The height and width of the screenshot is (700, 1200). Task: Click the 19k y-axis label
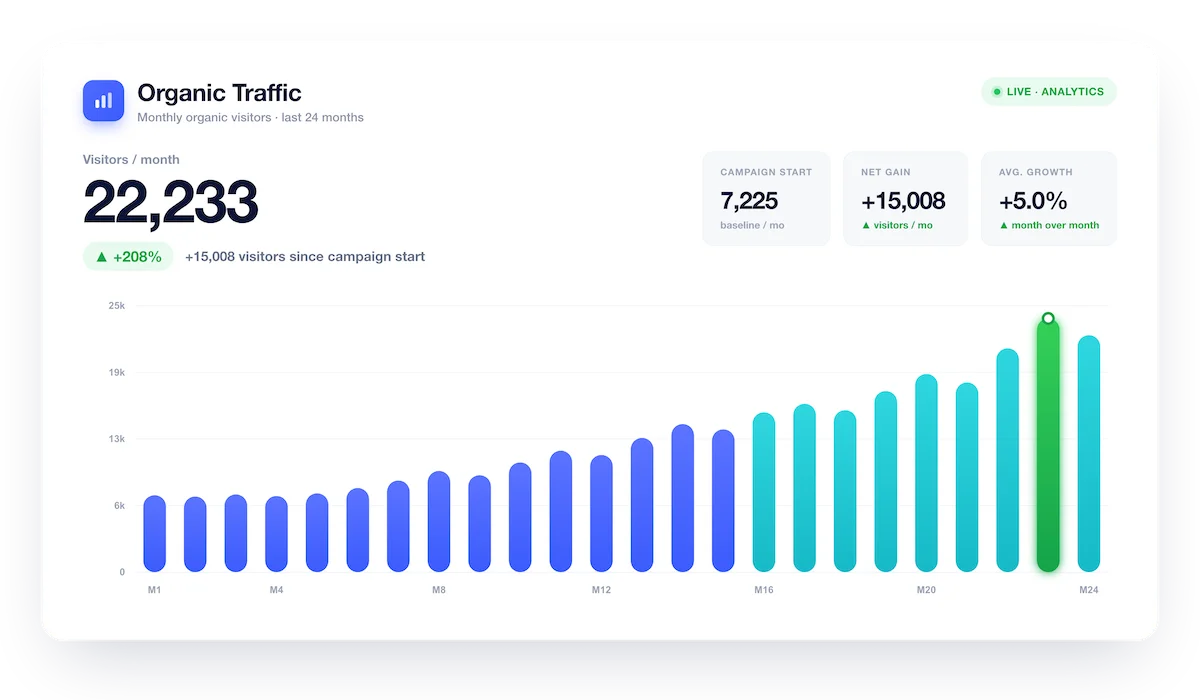[x=117, y=372]
